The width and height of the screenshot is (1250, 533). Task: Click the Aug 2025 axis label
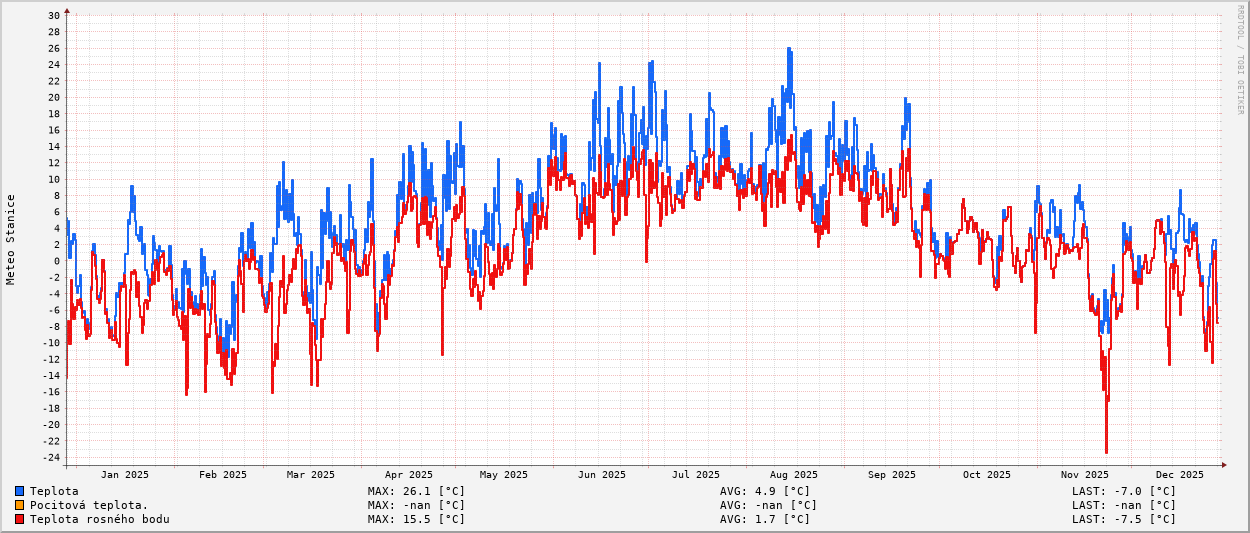794,475
